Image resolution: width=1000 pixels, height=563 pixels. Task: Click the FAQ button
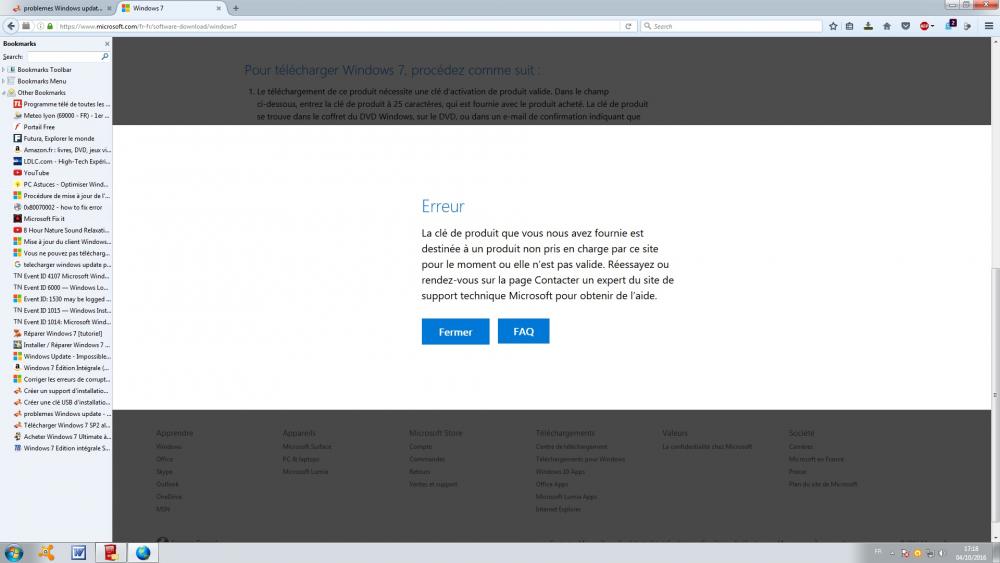pyautogui.click(x=524, y=331)
